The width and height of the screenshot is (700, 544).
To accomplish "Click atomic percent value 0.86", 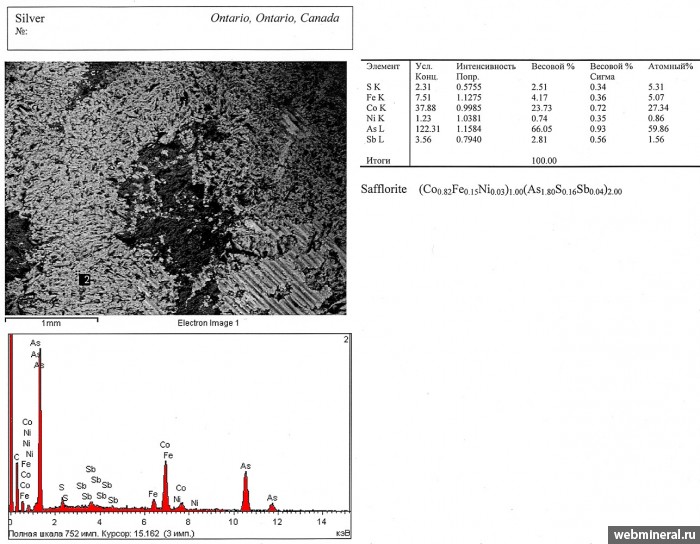I will [656, 118].
